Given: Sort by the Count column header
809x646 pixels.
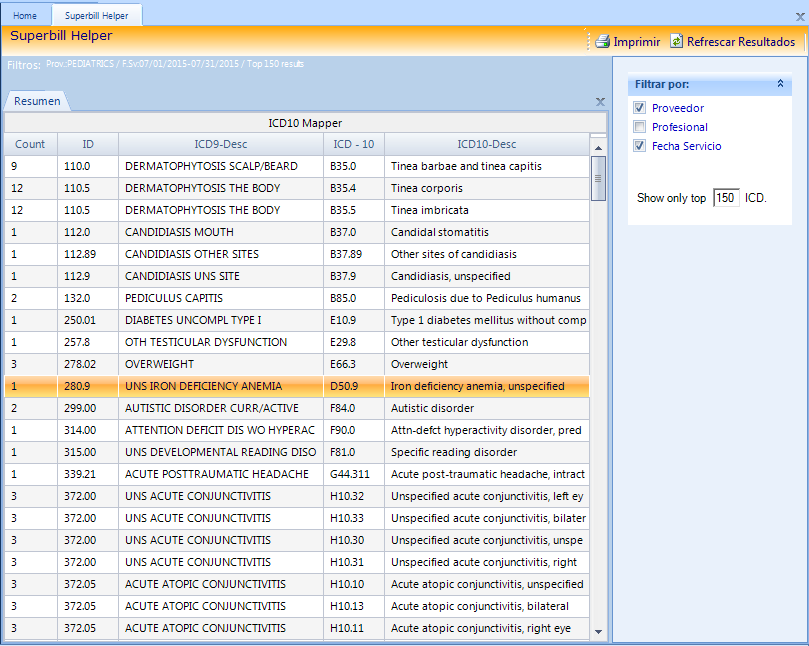Looking at the screenshot, I should point(30,144).
